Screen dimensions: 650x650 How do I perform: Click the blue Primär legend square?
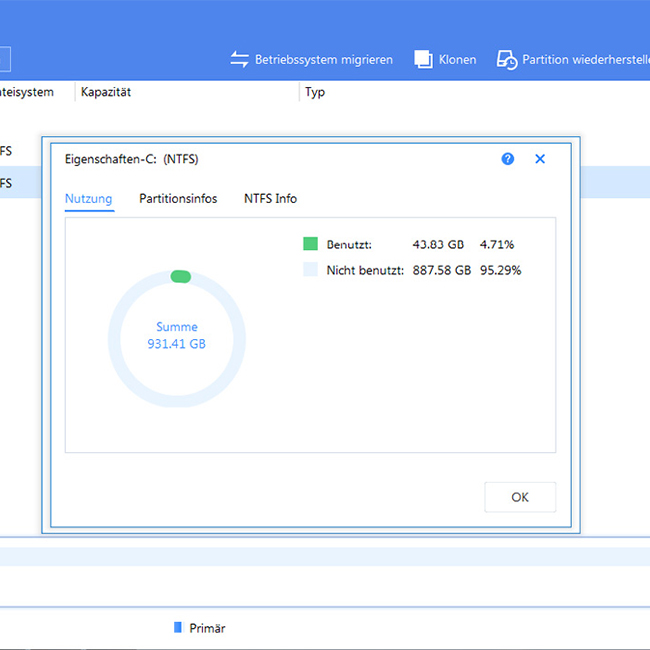coord(178,627)
